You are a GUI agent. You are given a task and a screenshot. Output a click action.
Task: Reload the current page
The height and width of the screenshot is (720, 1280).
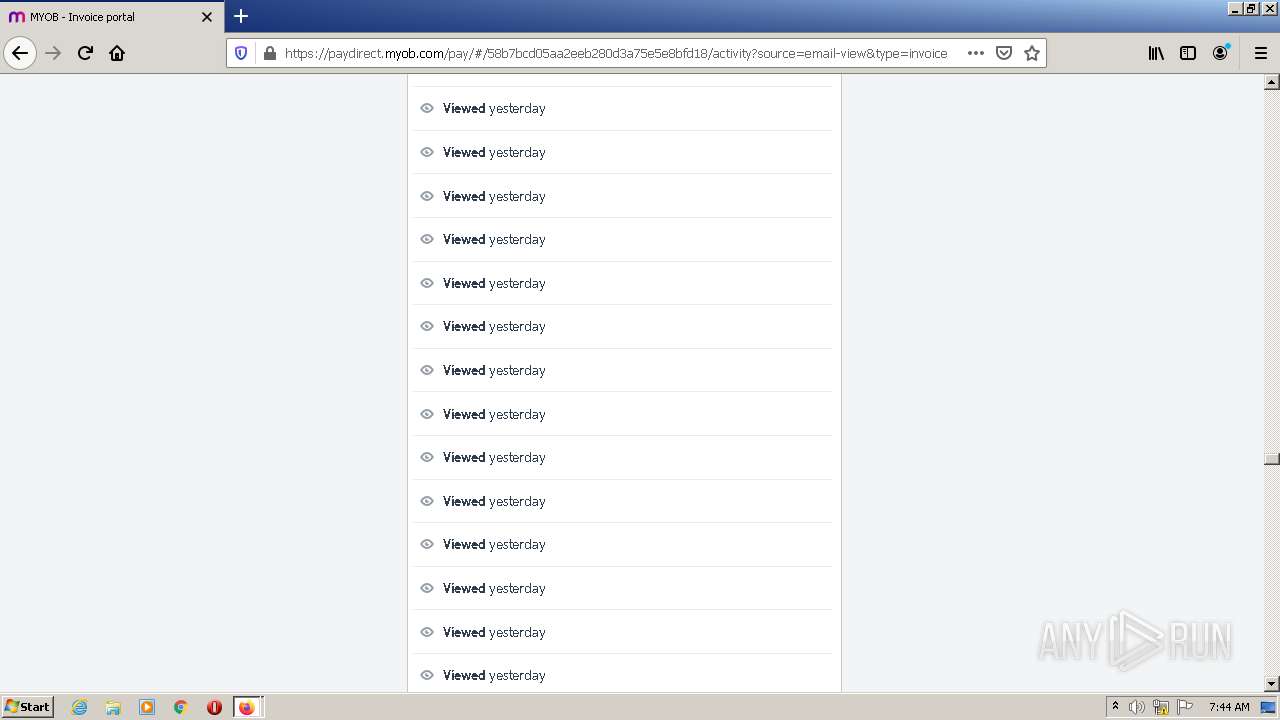[x=85, y=53]
